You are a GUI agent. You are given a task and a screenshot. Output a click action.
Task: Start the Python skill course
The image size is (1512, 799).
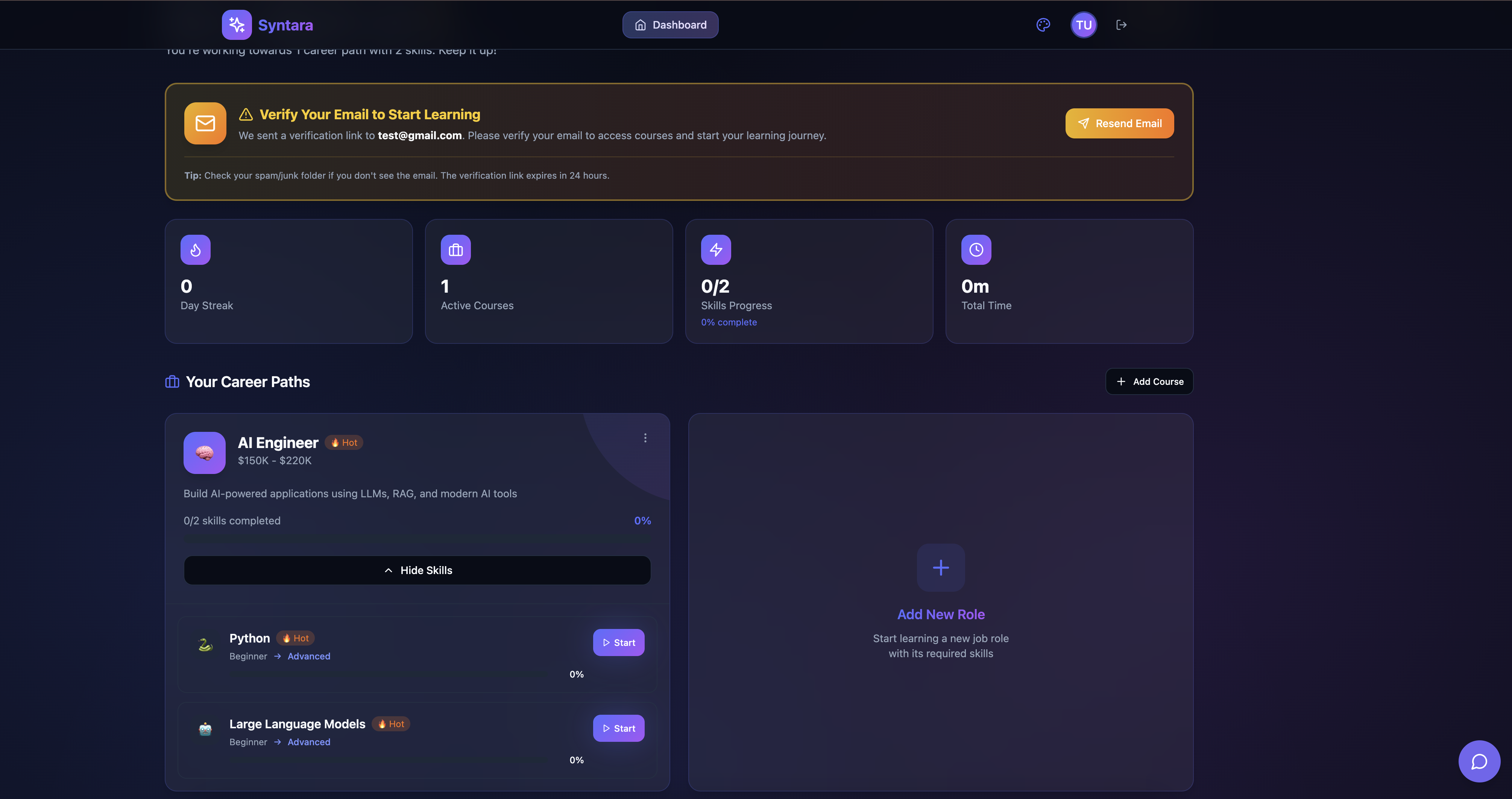click(x=618, y=642)
